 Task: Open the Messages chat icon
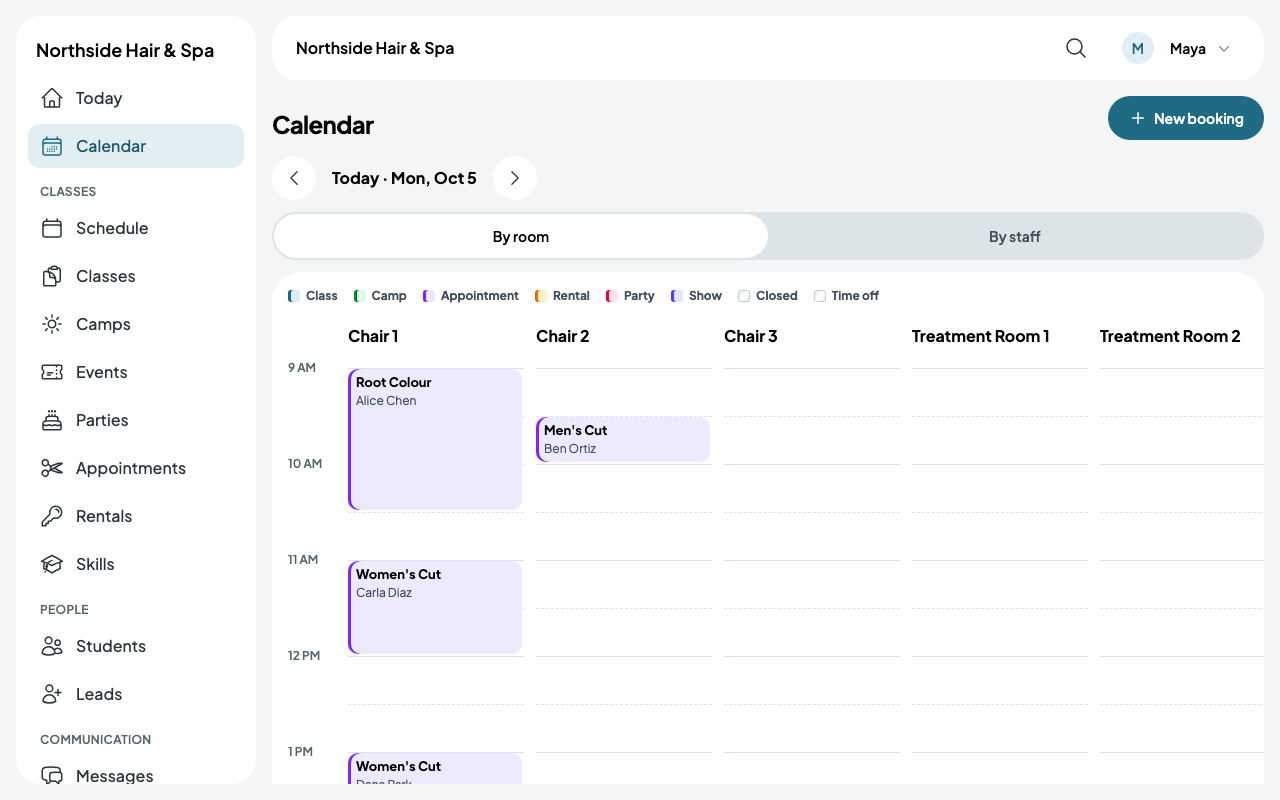pyautogui.click(x=52, y=776)
